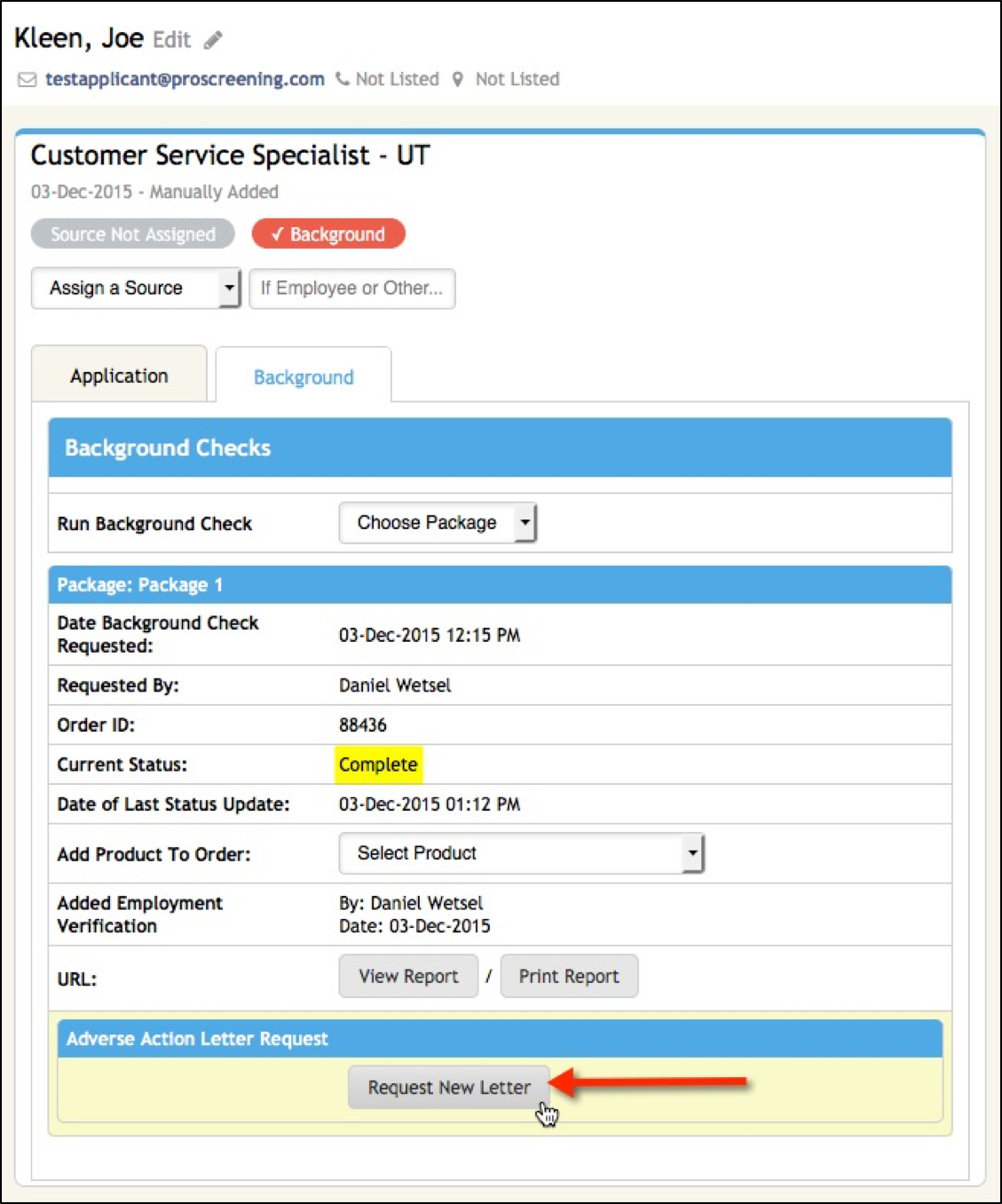The height and width of the screenshot is (1204, 1002).
Task: Expand the Choose Package dropdown
Action: [438, 523]
